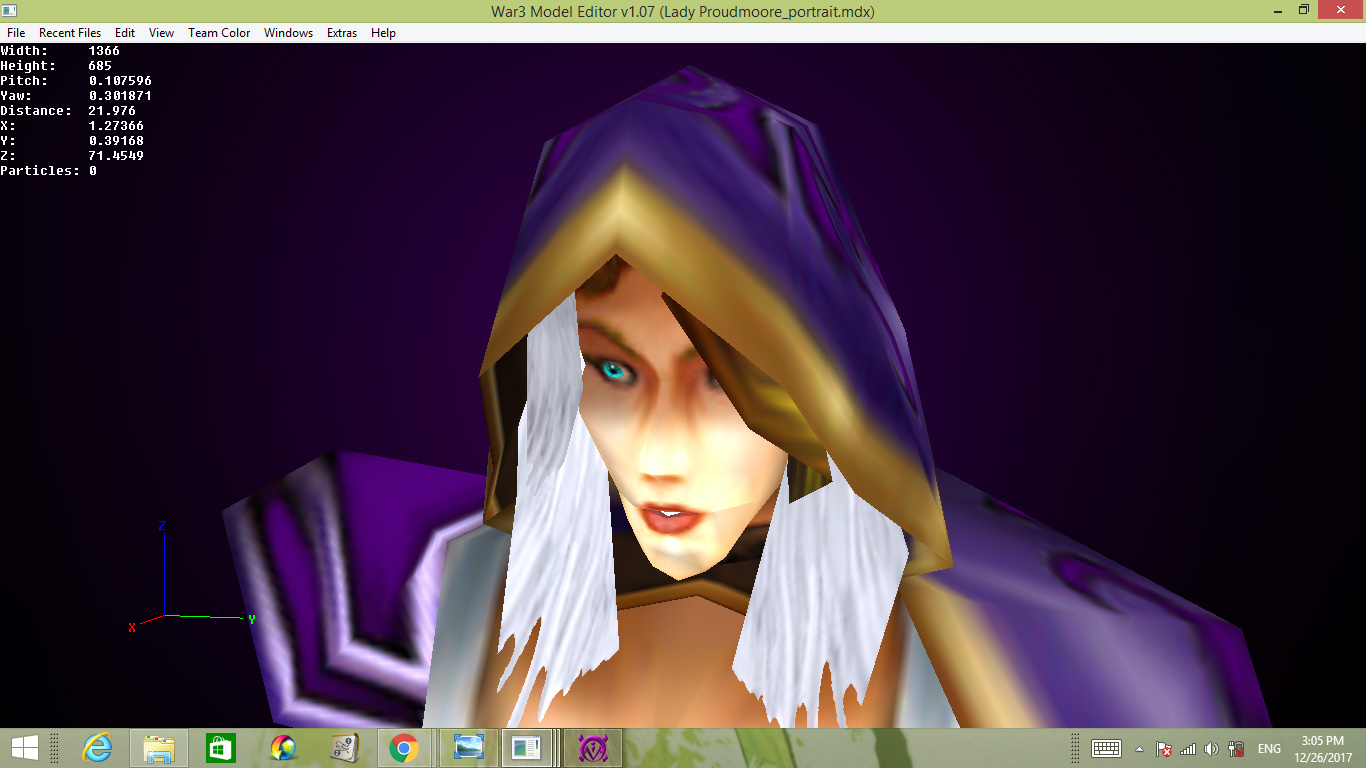Open the File menu
Screen dimensions: 1366x768
click(16, 33)
